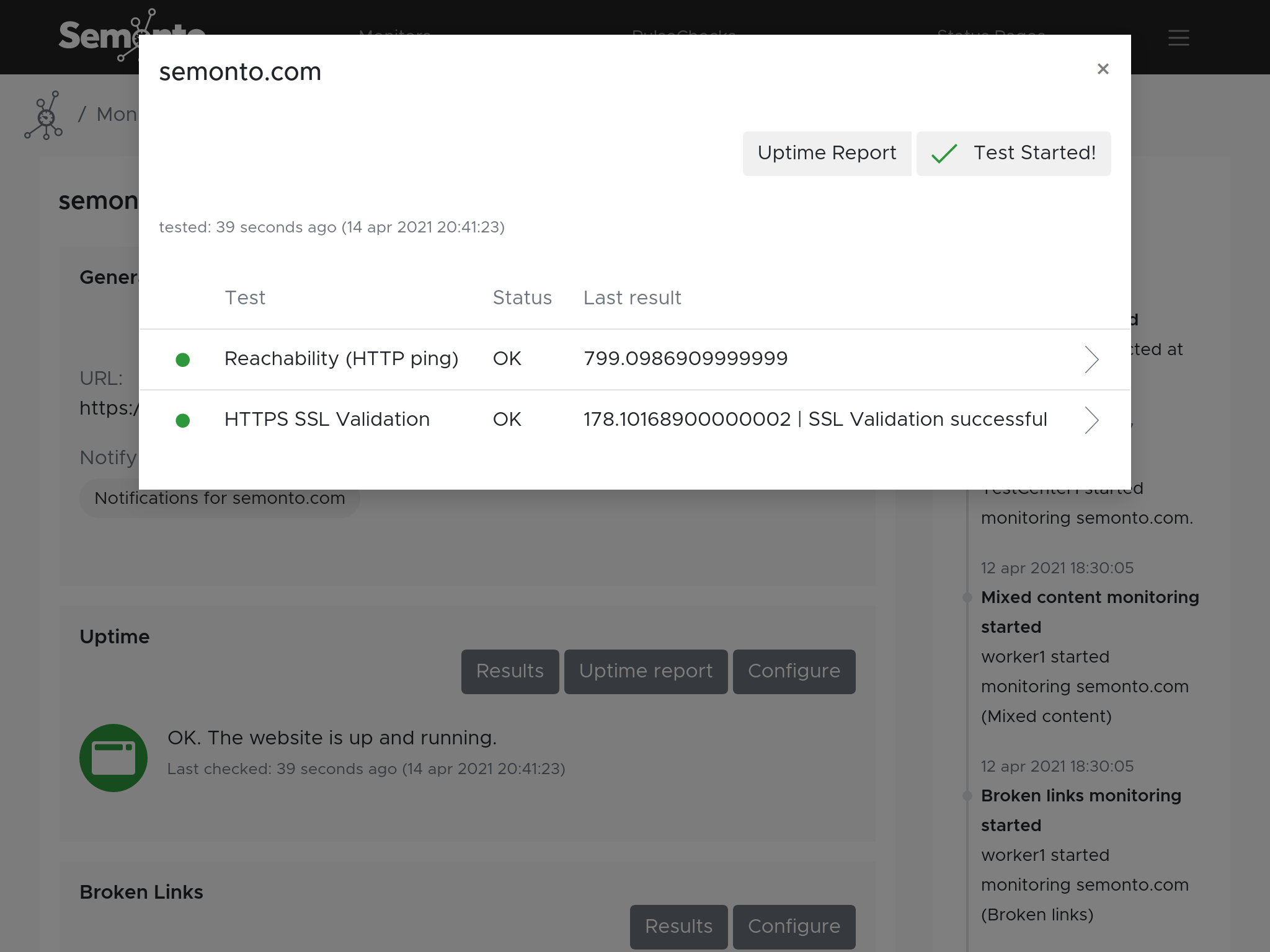Viewport: 1270px width, 952px height.
Task: Click the green uptime browser window icon
Action: click(x=113, y=757)
